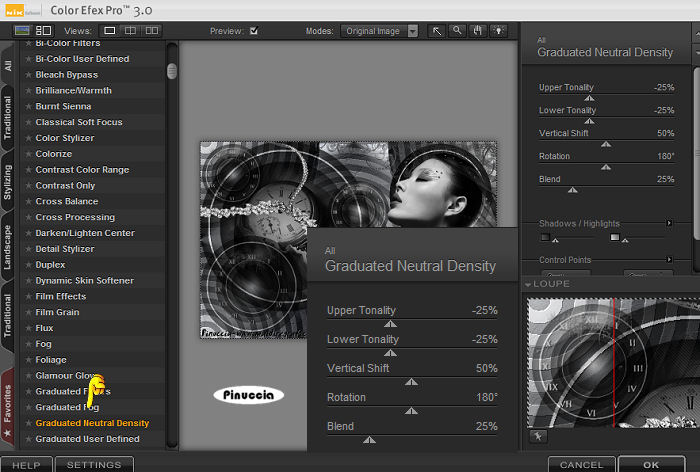Viewport: 700px width, 472px height.
Task: Switch to split preview view
Action: [130, 31]
